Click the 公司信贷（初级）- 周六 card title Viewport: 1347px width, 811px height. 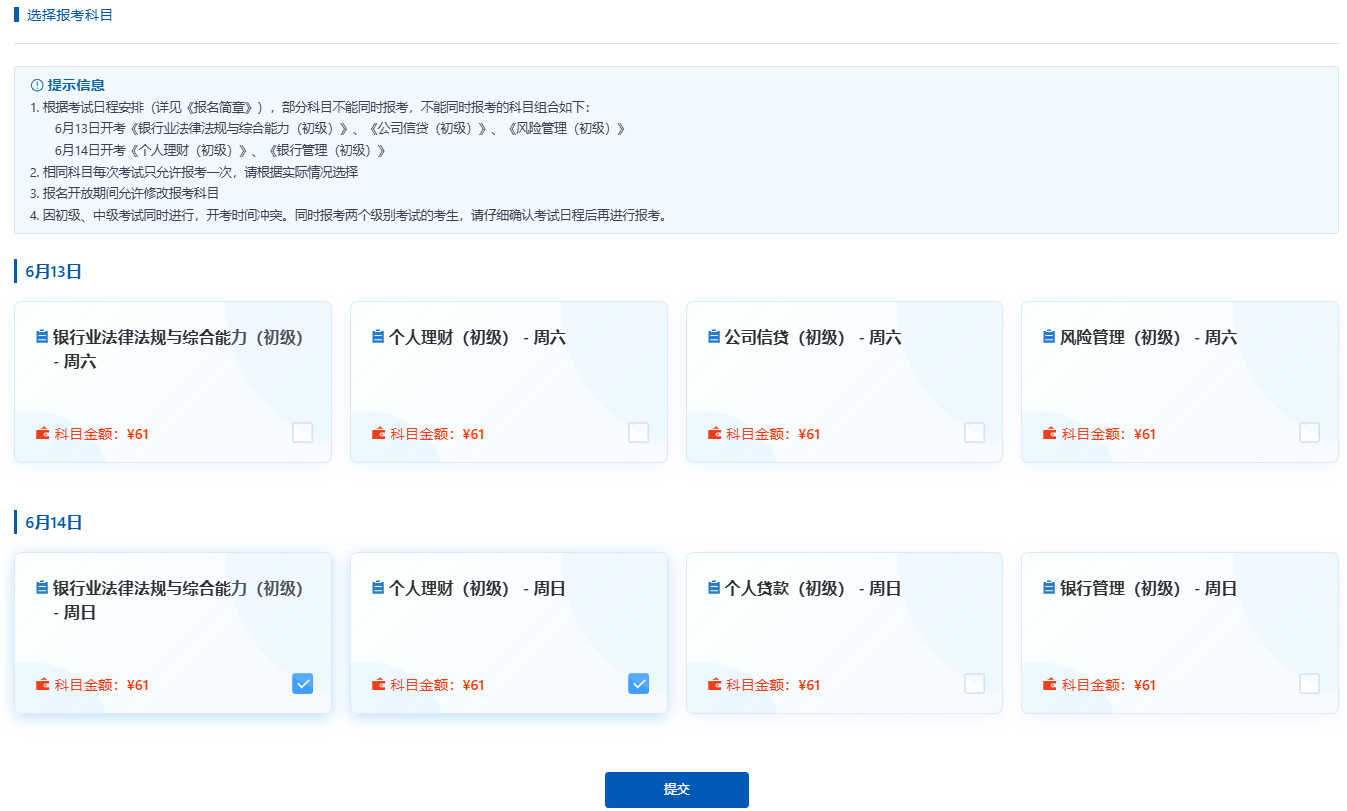812,338
